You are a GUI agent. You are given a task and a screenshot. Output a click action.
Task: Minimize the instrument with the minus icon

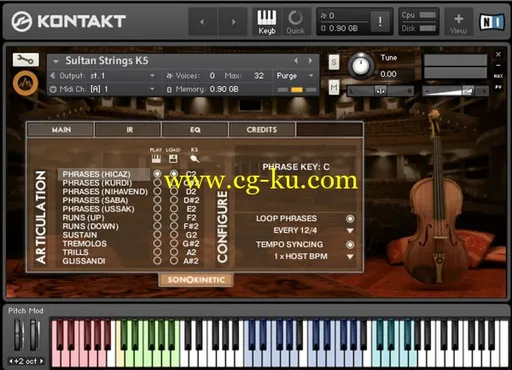[498, 65]
